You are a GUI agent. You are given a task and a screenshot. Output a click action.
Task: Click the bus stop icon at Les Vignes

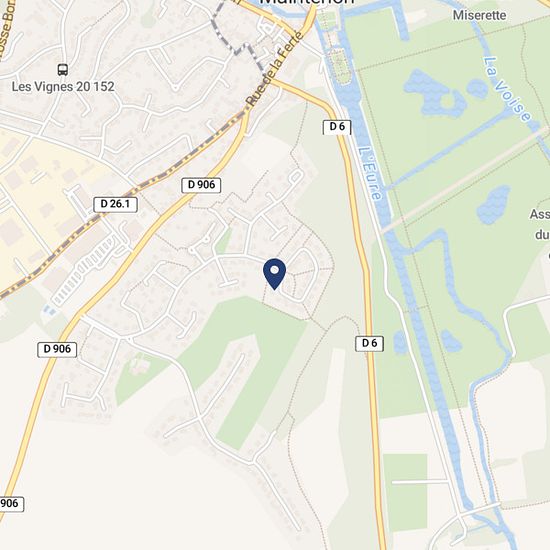tap(63, 70)
